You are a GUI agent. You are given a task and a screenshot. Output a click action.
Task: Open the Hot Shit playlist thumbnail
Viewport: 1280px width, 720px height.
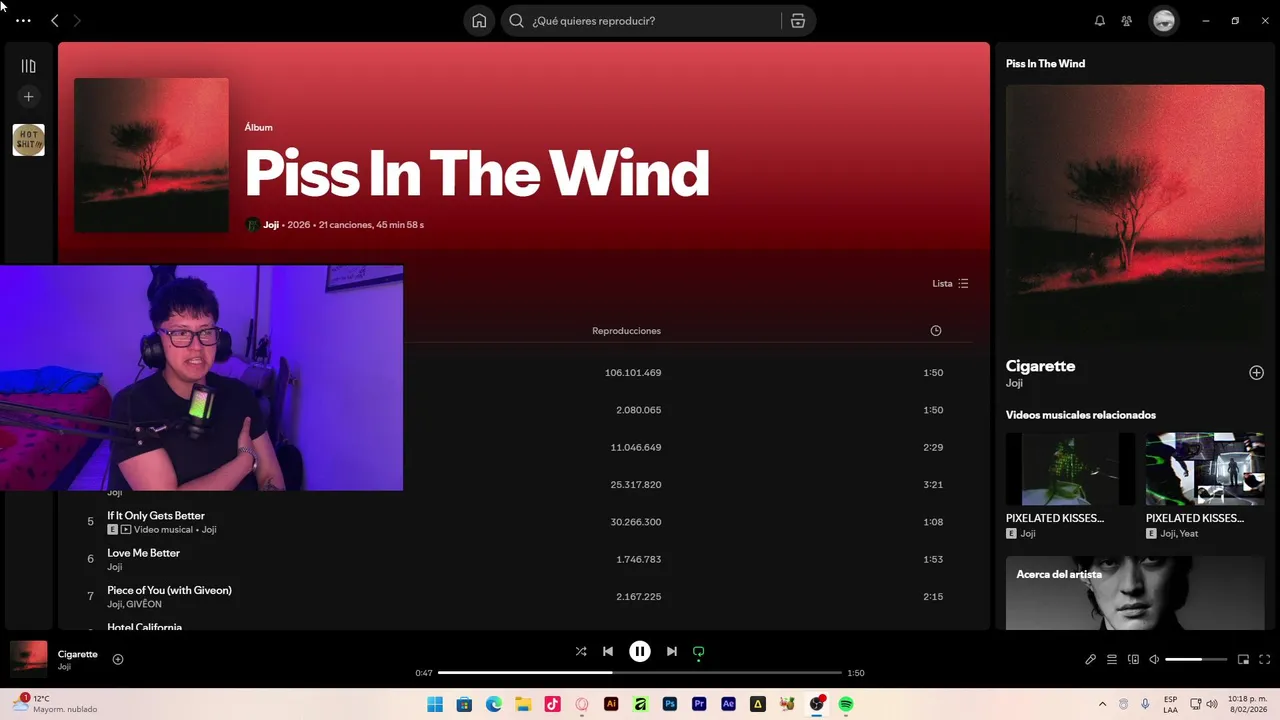click(x=28, y=140)
